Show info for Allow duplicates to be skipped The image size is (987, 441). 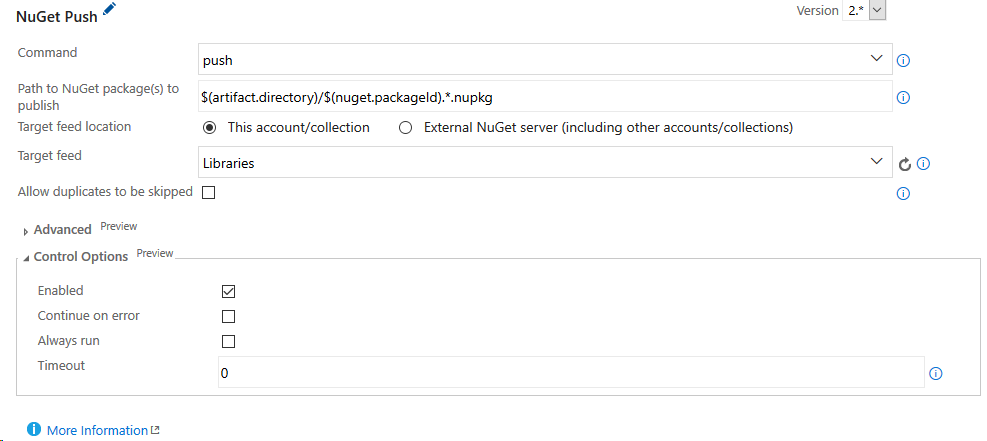(903, 194)
